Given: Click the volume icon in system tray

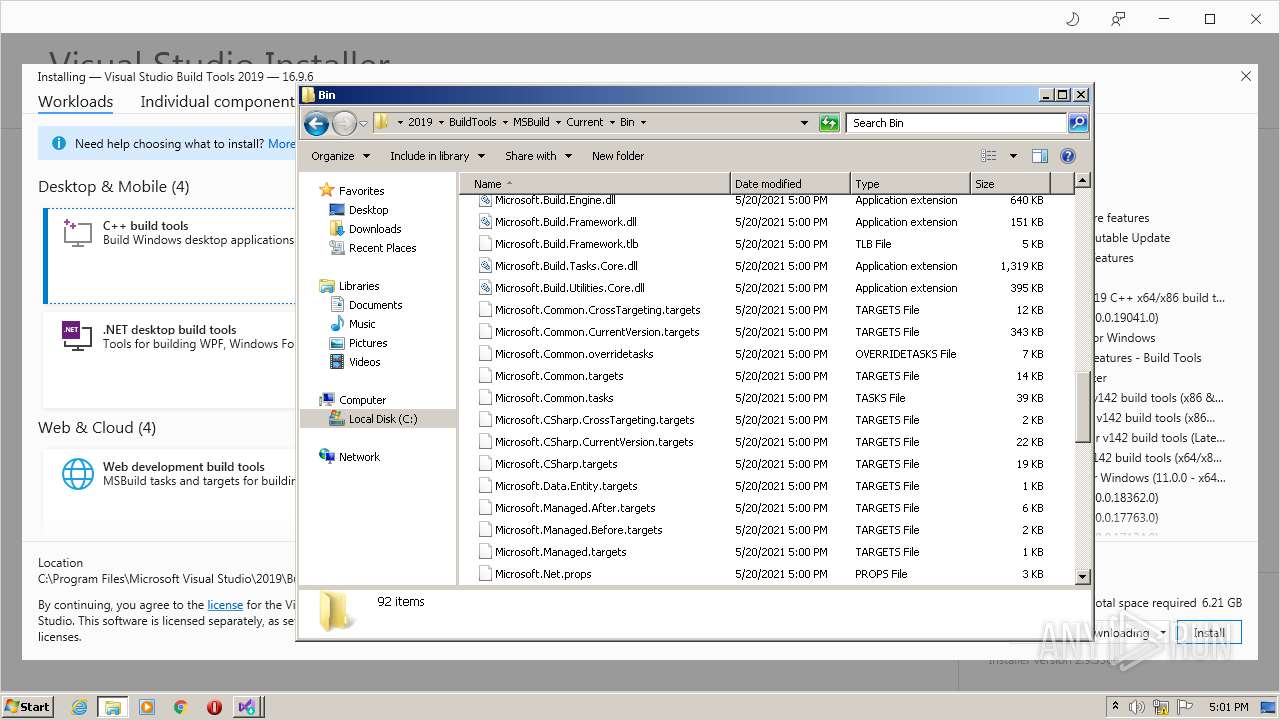Looking at the screenshot, I should point(1136,706).
